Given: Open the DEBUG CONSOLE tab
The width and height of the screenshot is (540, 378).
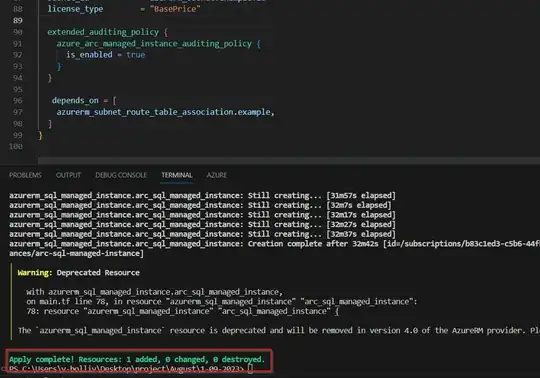Looking at the screenshot, I should 121,175.
